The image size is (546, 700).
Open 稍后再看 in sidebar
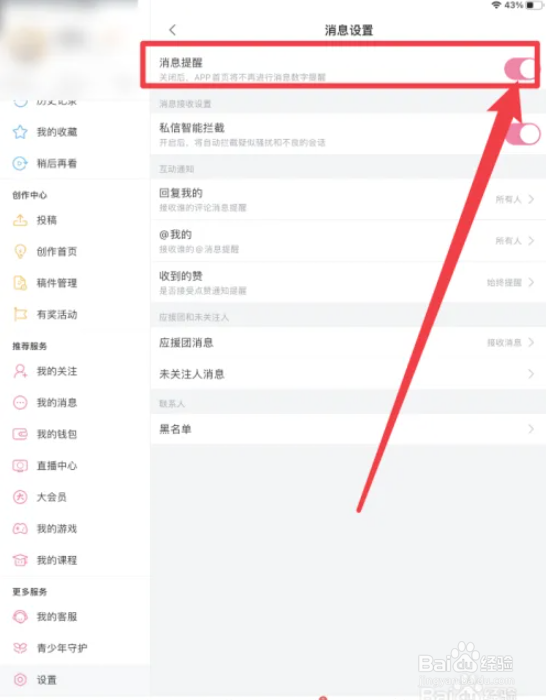coord(75,163)
